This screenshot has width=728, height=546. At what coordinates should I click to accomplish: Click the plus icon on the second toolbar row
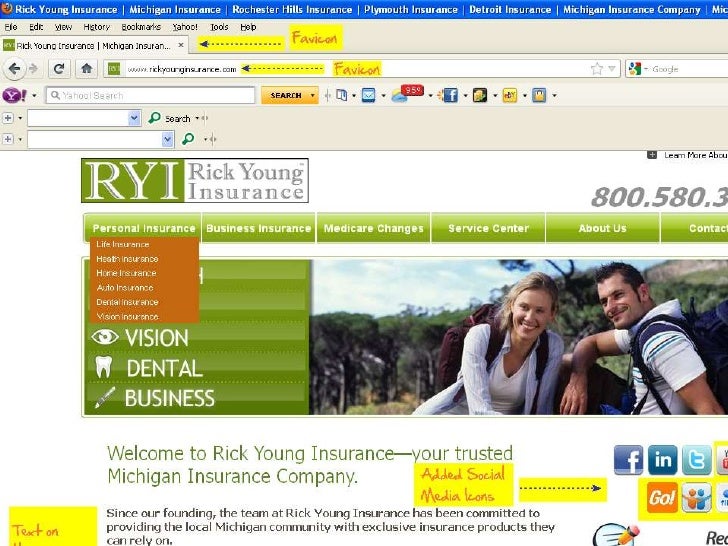click(8, 118)
